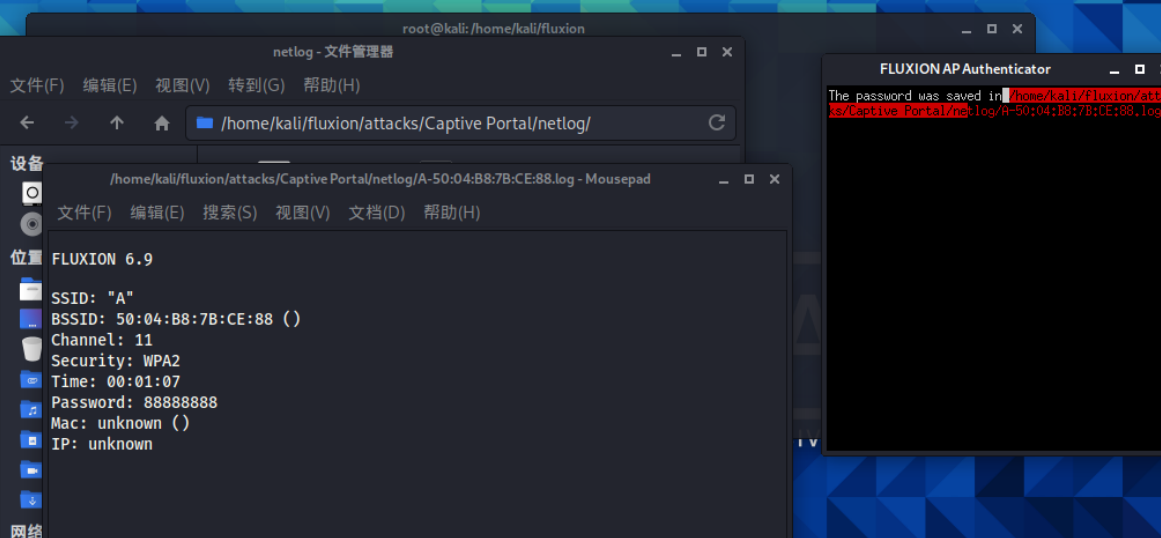Minimize FLUXION AP Authenticator window
Viewport: 1161px width, 538px height.
[1114, 70]
